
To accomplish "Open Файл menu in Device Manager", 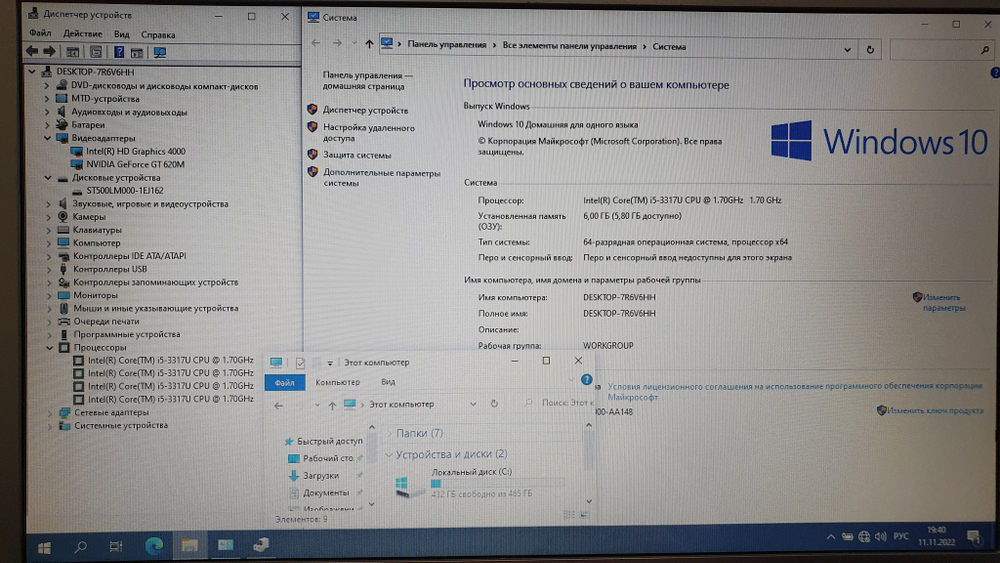I will click(40, 33).
